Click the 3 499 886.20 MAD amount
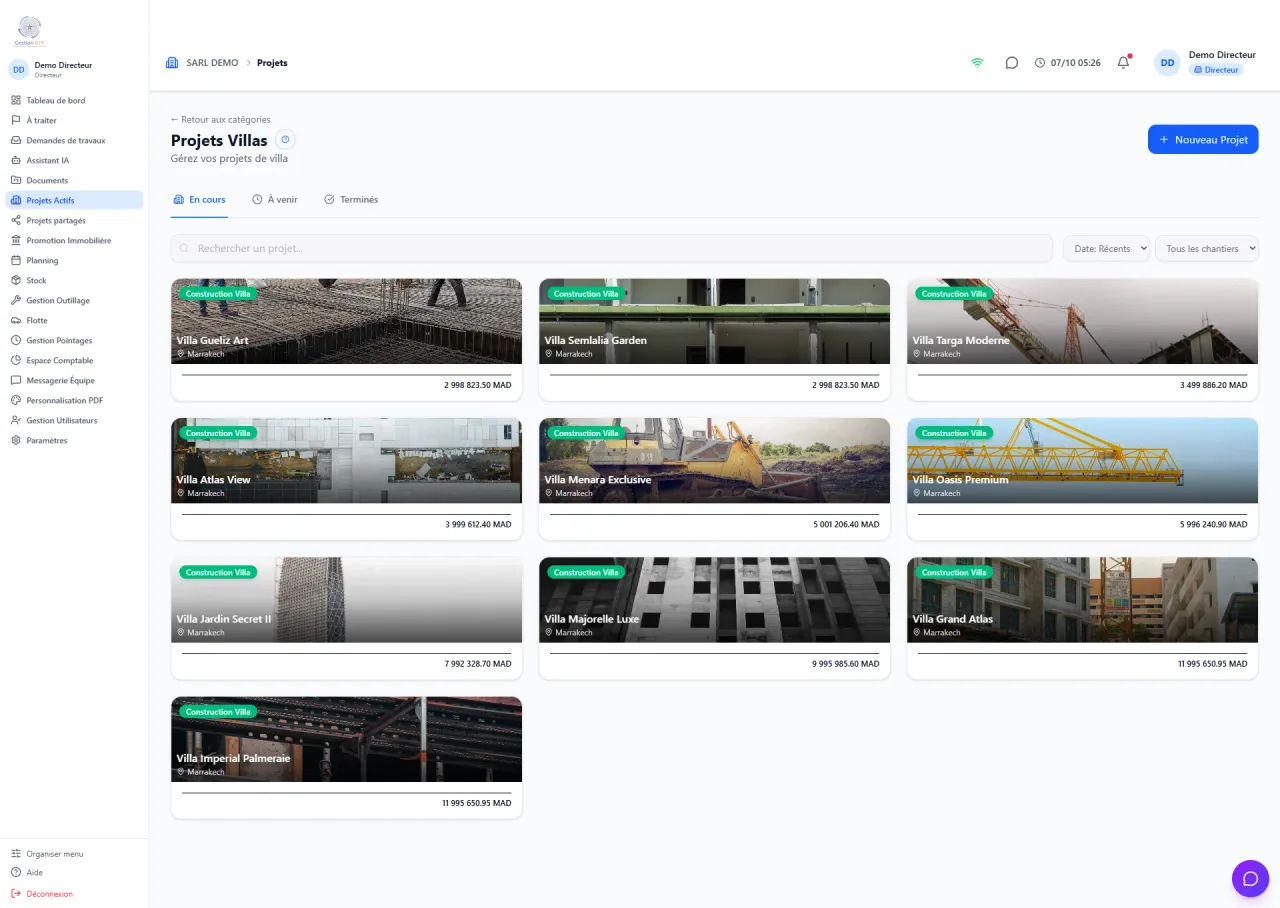The height and width of the screenshot is (908, 1280). [1214, 385]
